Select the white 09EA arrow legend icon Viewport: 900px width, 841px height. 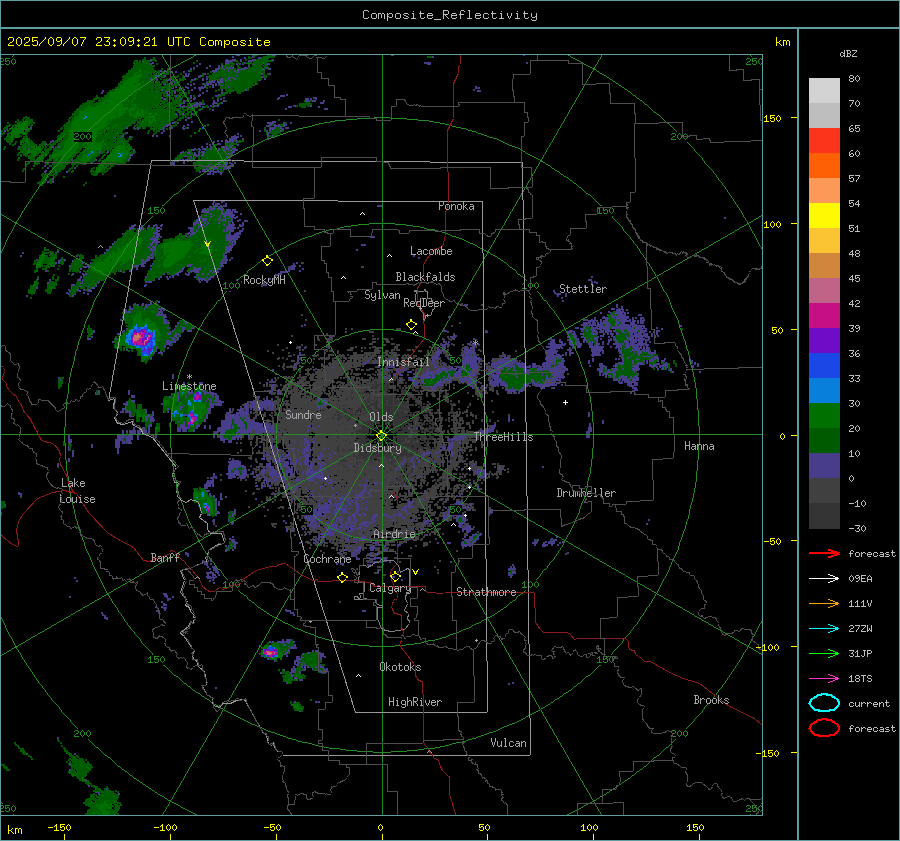pos(824,578)
